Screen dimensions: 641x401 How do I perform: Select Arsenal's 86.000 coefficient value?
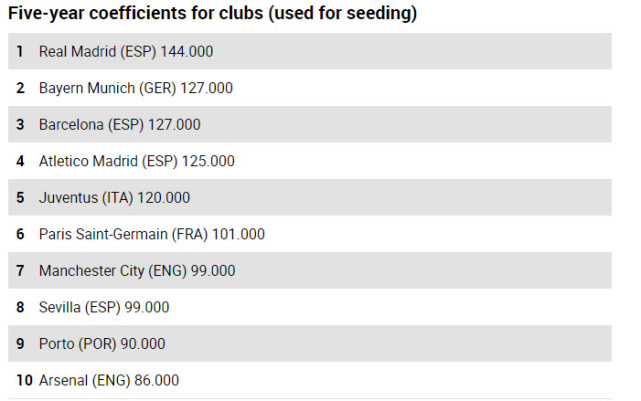pyautogui.click(x=156, y=381)
